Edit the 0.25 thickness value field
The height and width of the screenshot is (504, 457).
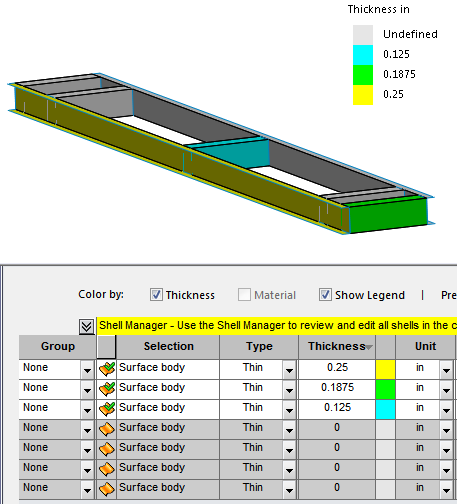pos(337,370)
